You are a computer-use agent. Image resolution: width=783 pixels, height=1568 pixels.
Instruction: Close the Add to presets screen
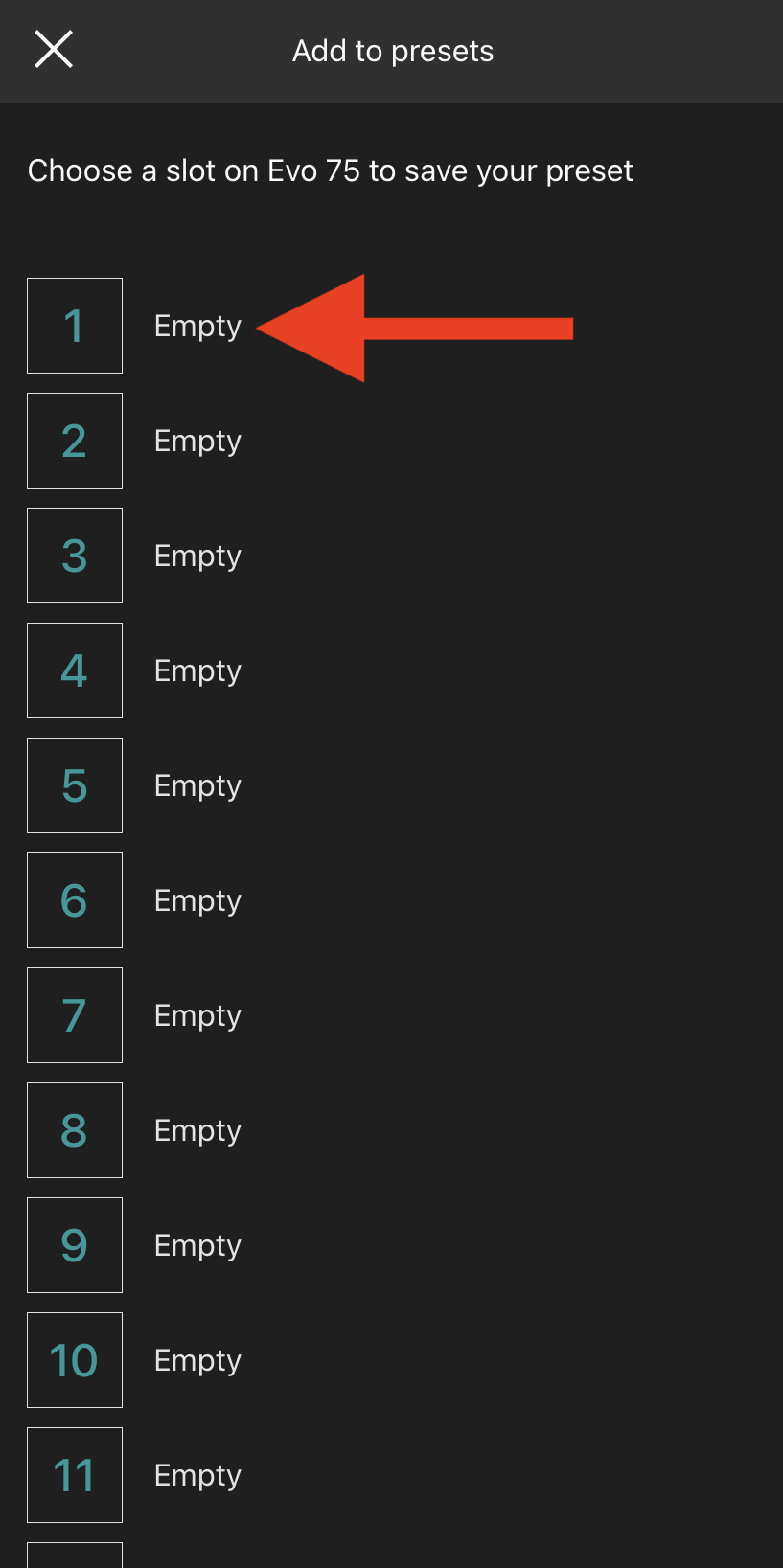point(54,50)
